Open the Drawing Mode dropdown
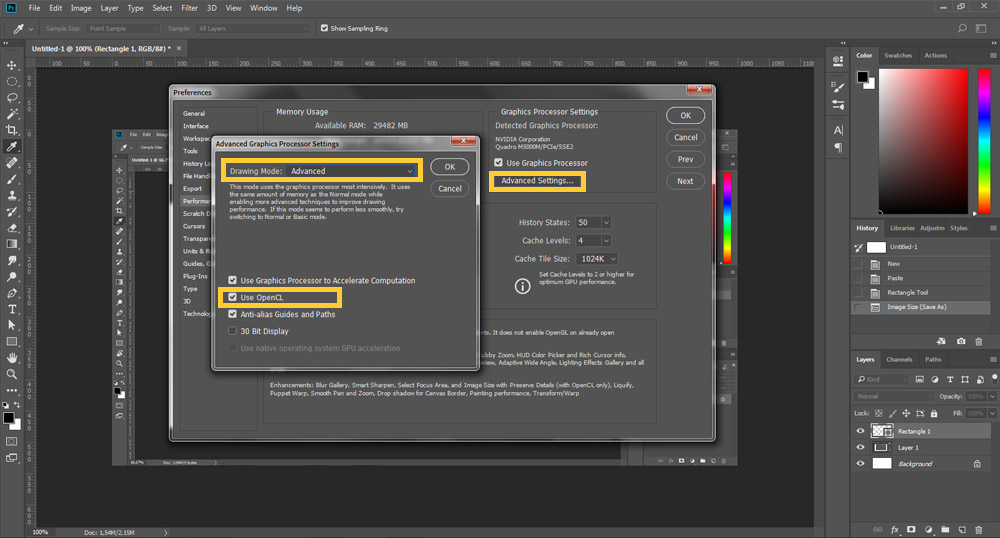The height and width of the screenshot is (538, 1000). [352, 171]
